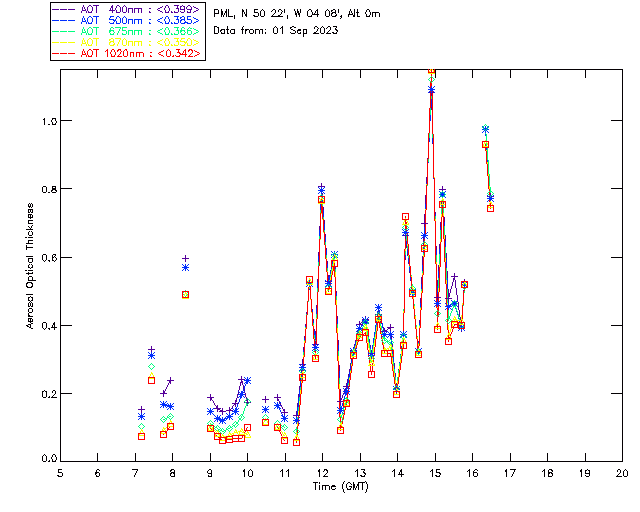
Task: Click the red square at the plot's top peak
Action: pyautogui.click(x=431, y=71)
